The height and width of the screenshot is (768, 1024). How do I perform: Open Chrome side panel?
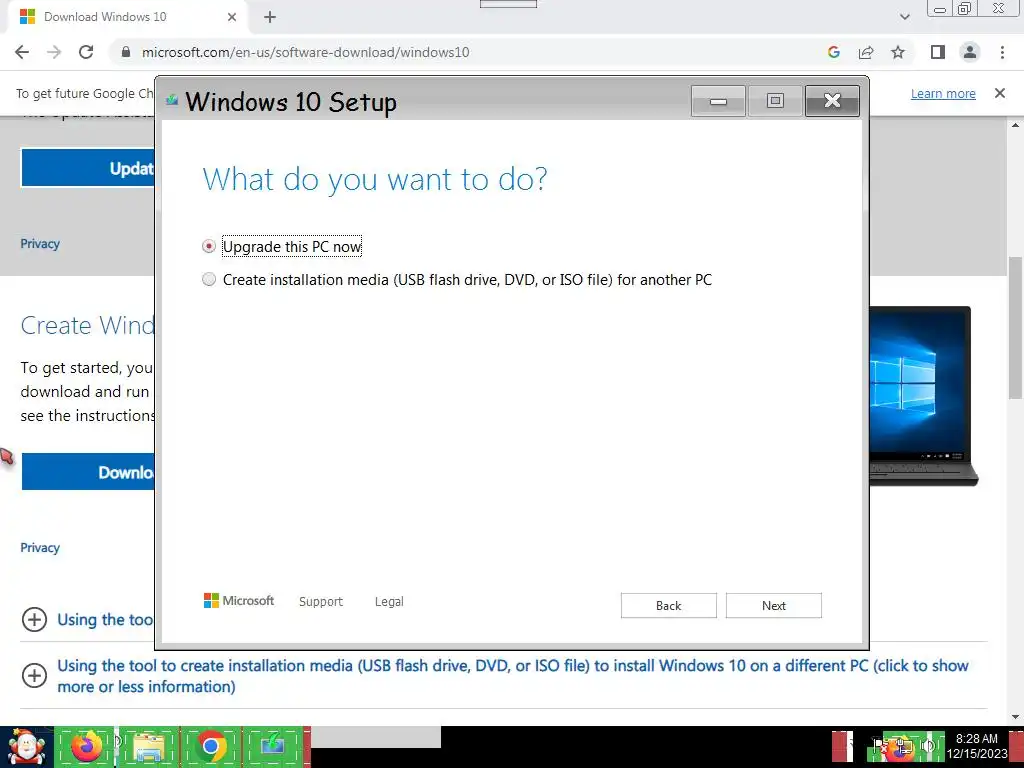tap(938, 52)
